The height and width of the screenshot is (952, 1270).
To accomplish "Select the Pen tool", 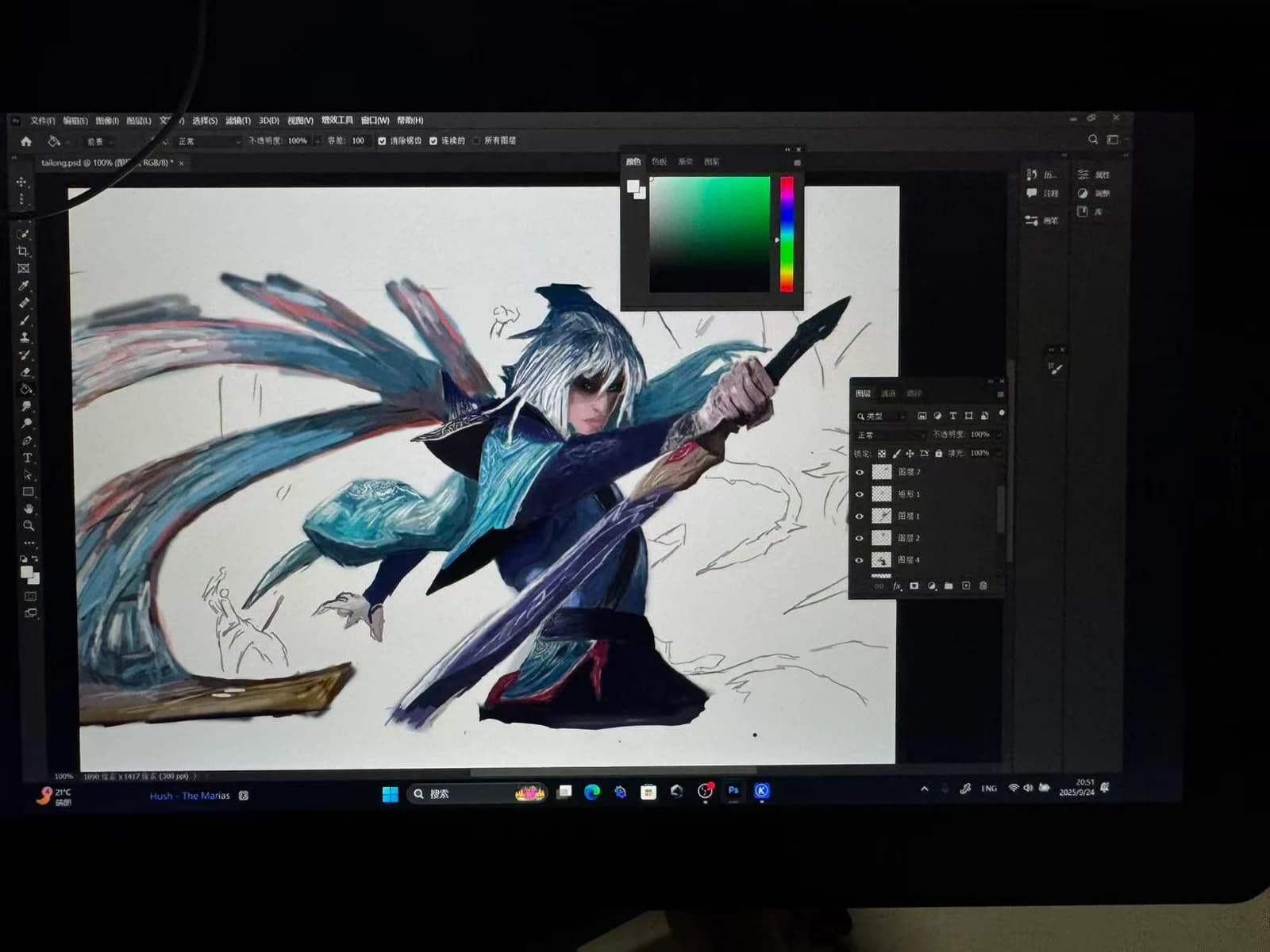I will coord(27,440).
